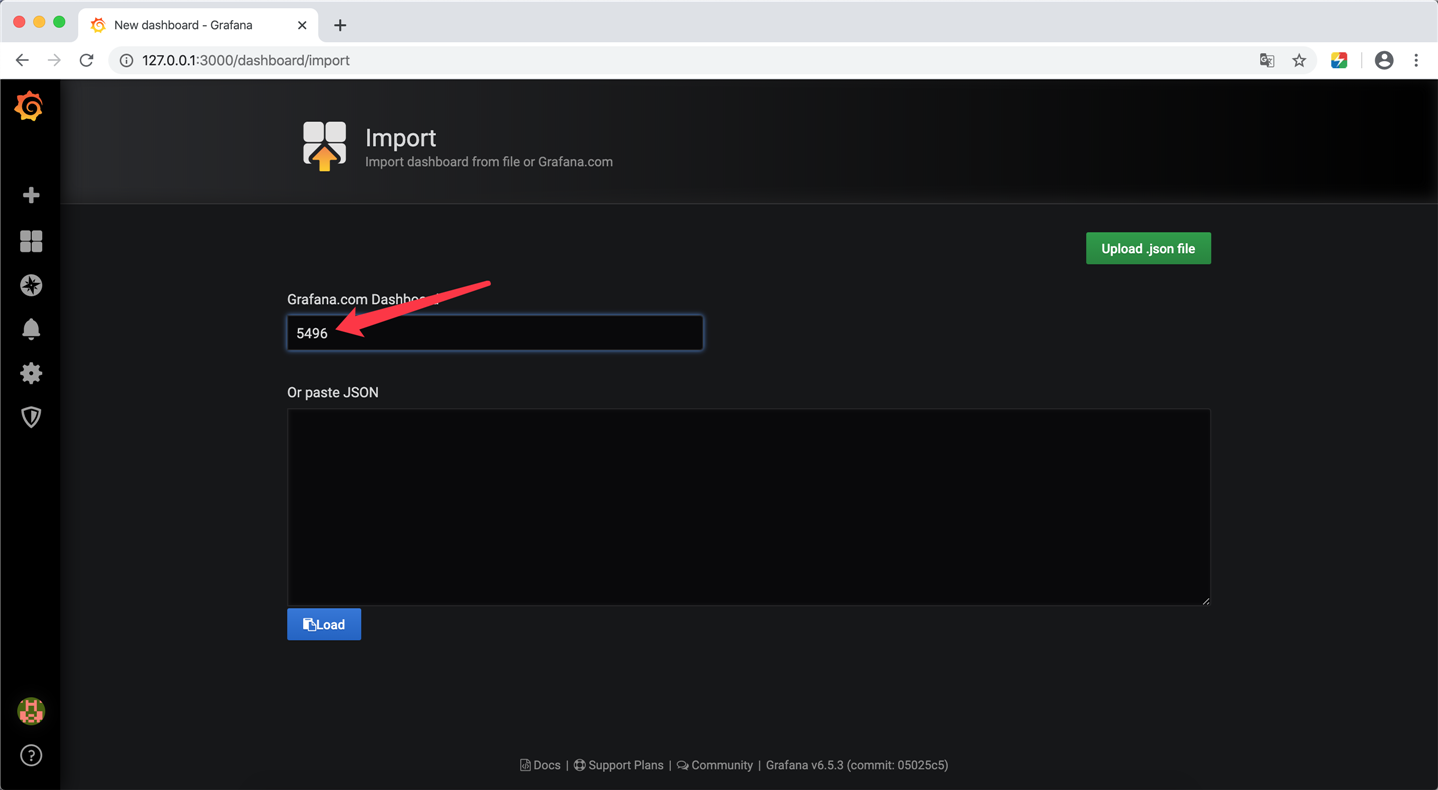Open the Configuration gear icon

click(31, 373)
